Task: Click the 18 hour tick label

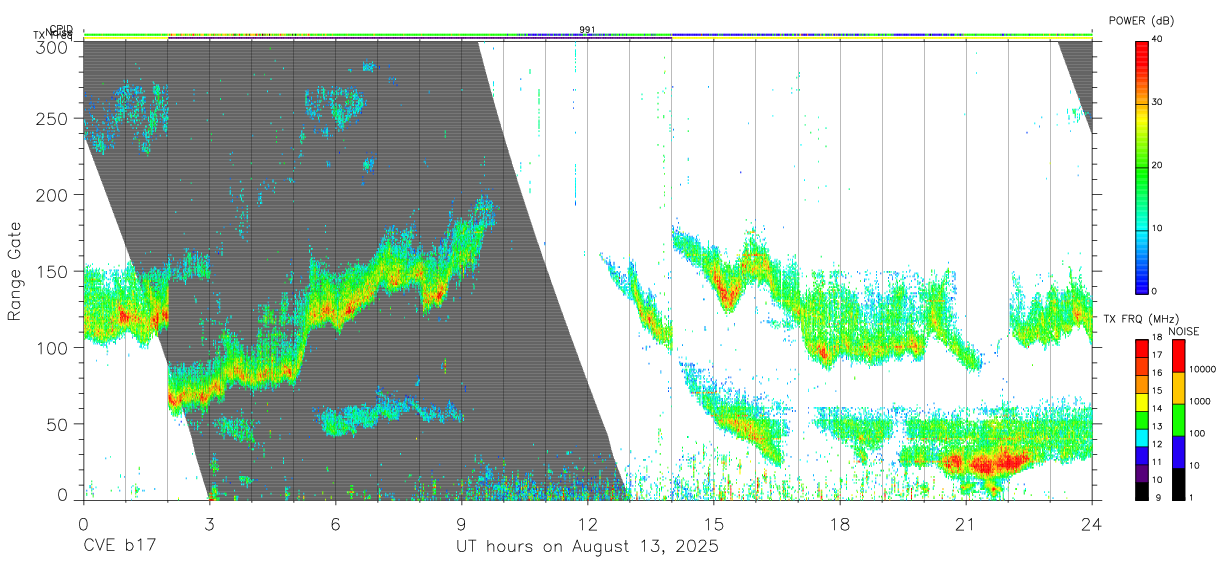Action: (840, 524)
